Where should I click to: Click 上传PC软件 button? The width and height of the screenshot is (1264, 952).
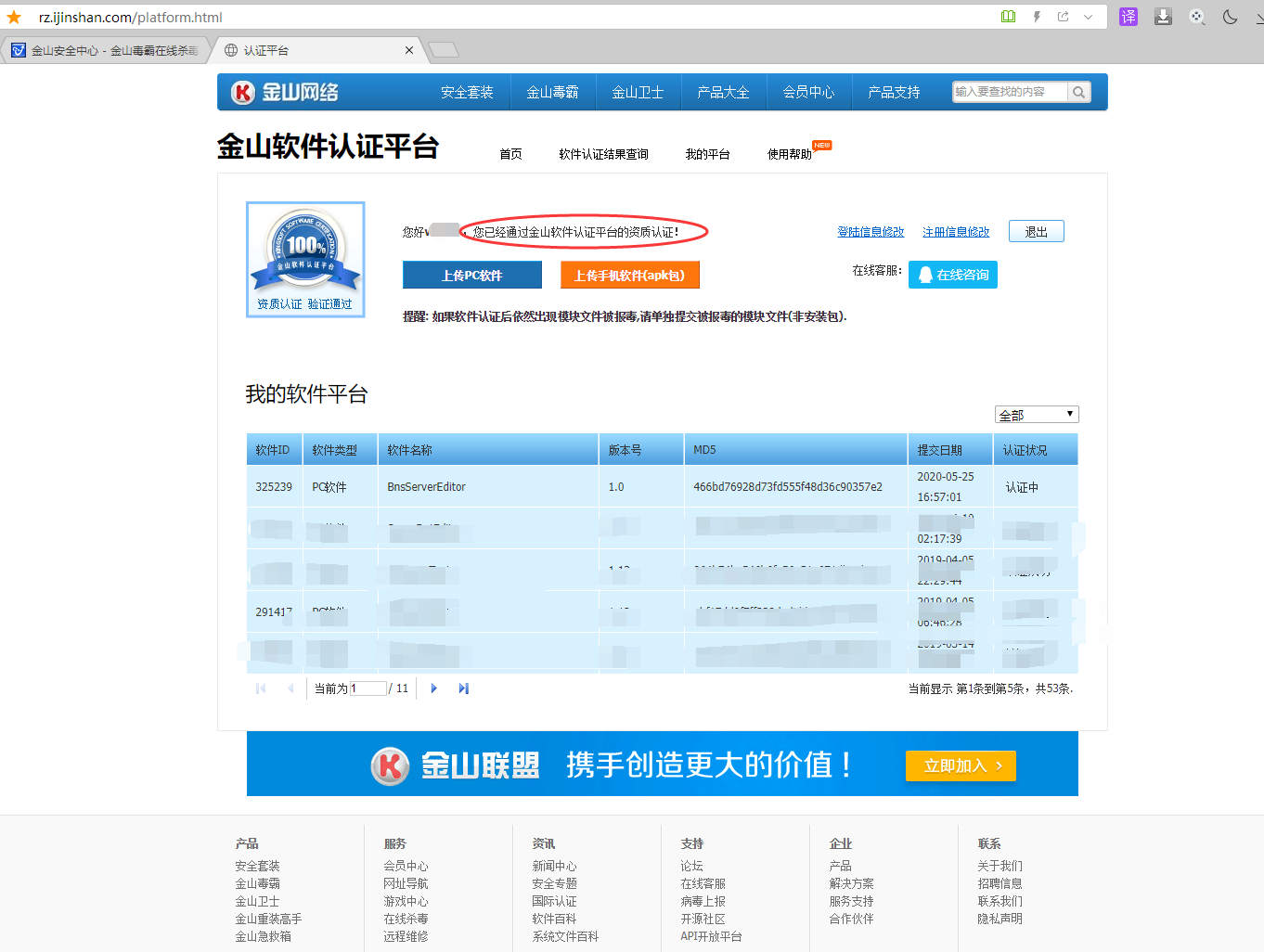click(472, 275)
